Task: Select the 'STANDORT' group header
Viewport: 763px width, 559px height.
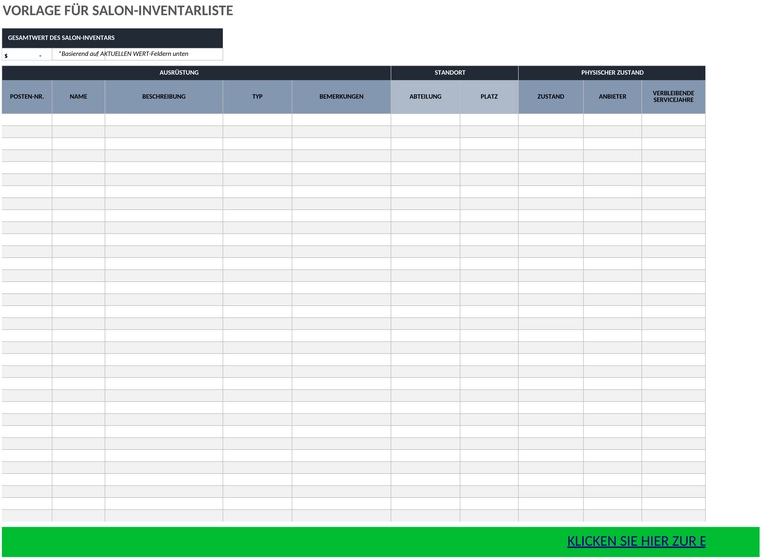Action: [x=454, y=72]
